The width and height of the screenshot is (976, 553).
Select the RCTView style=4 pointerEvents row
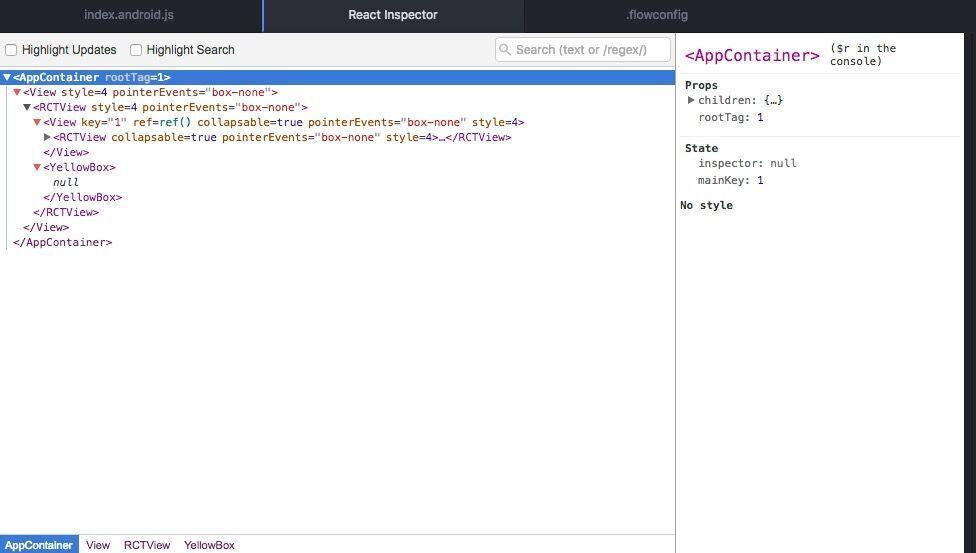tap(170, 107)
